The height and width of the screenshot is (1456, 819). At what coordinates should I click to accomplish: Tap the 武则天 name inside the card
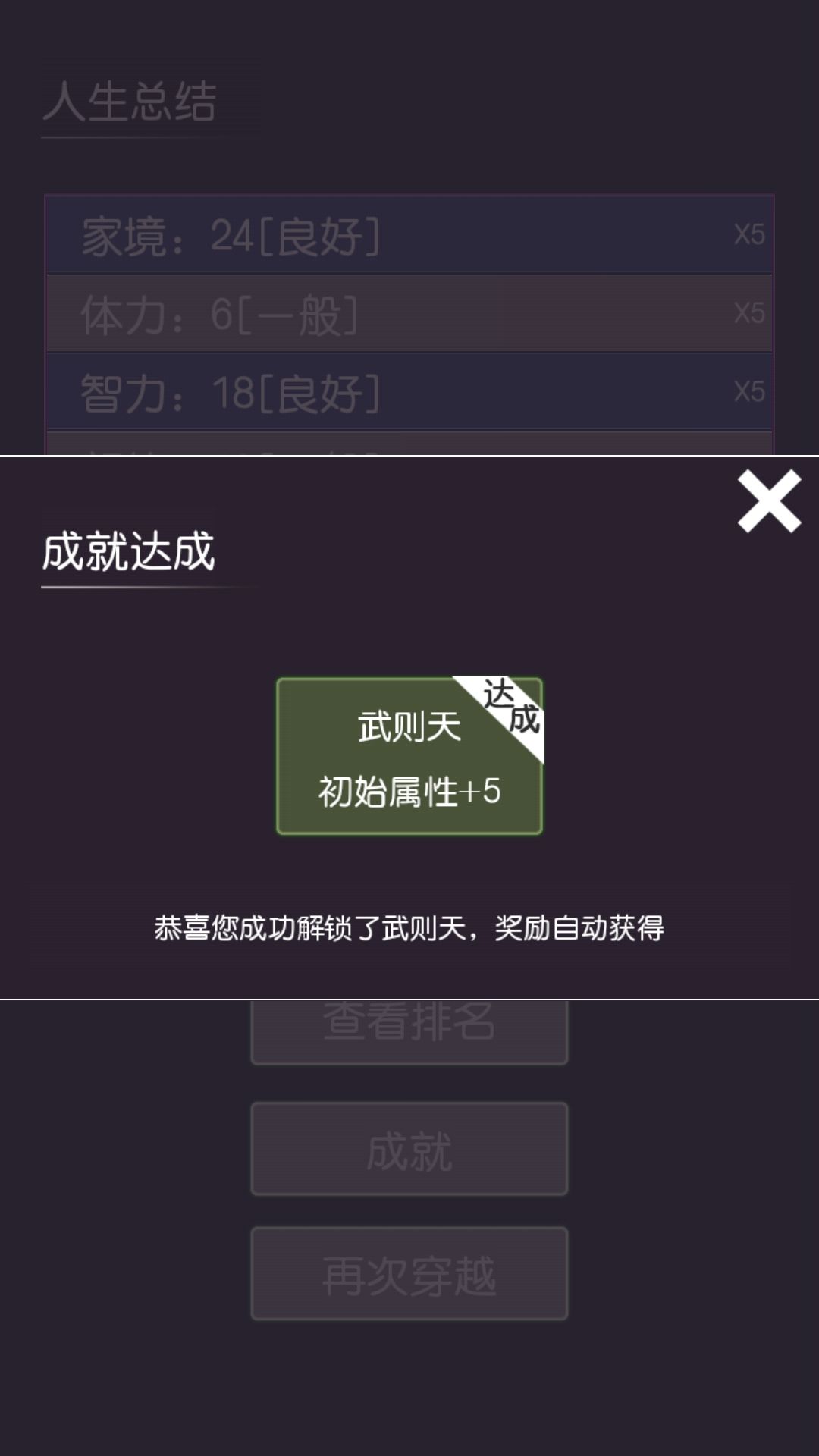(409, 726)
